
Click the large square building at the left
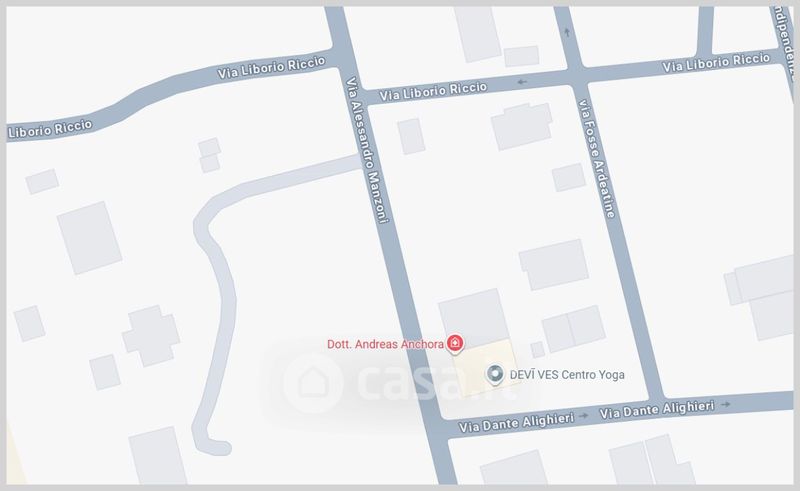pyautogui.click(x=89, y=238)
